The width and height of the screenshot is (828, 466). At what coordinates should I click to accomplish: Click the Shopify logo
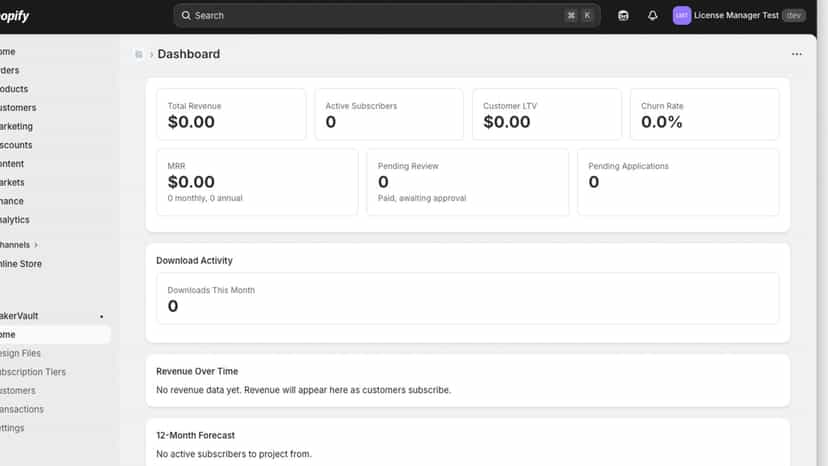pos(14,16)
